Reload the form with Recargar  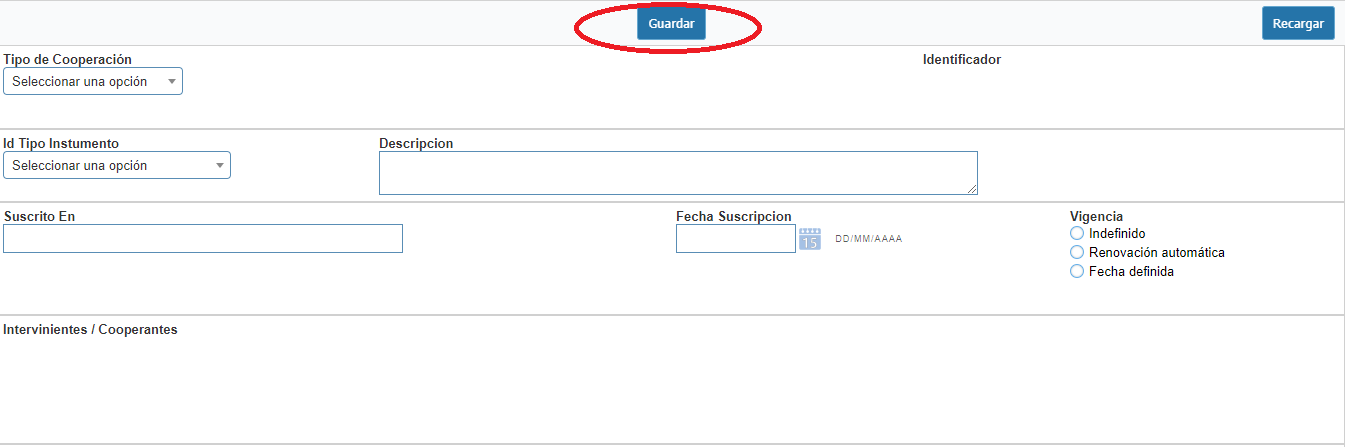point(1298,23)
